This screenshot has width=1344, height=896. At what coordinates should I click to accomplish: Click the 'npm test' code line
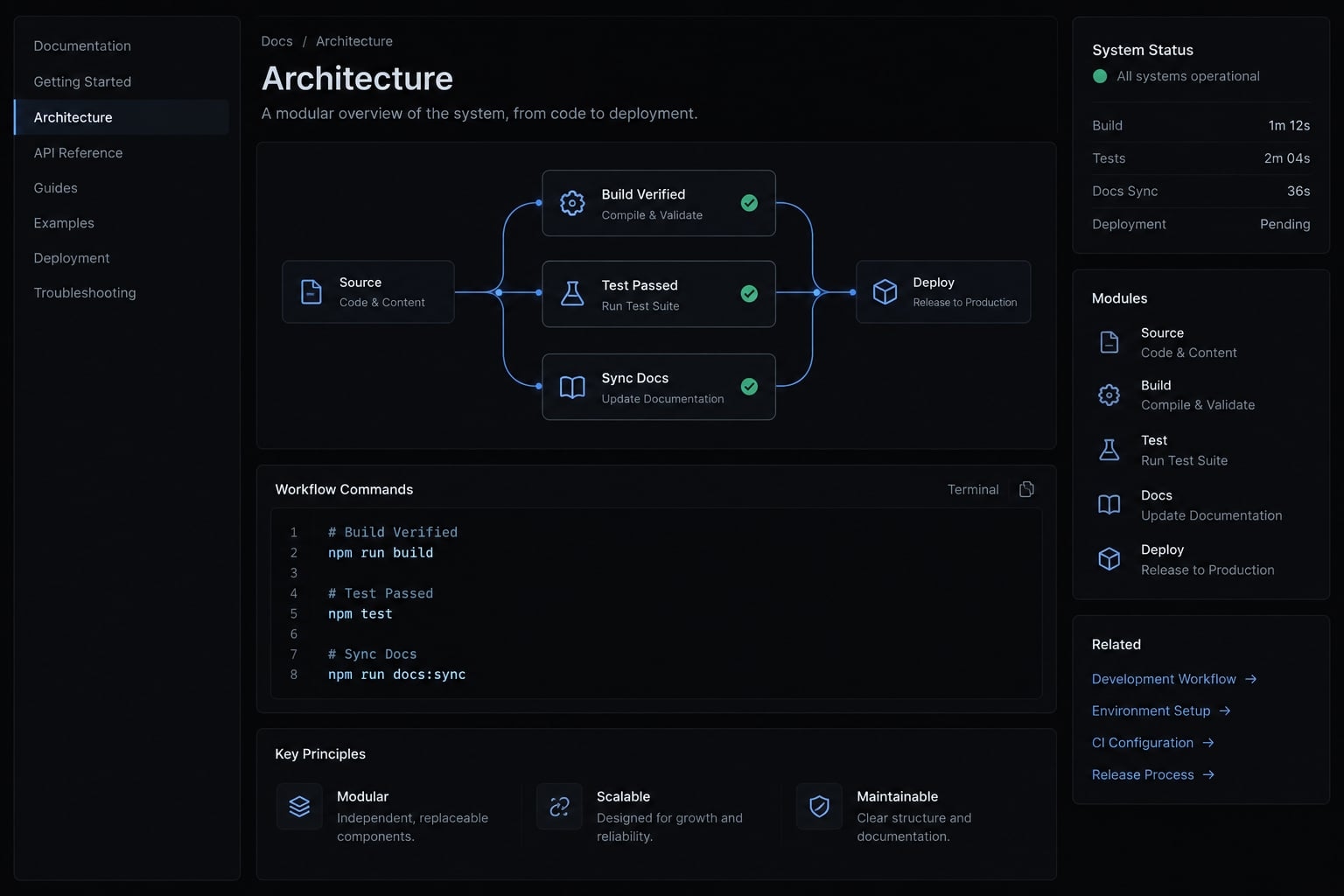(x=360, y=614)
